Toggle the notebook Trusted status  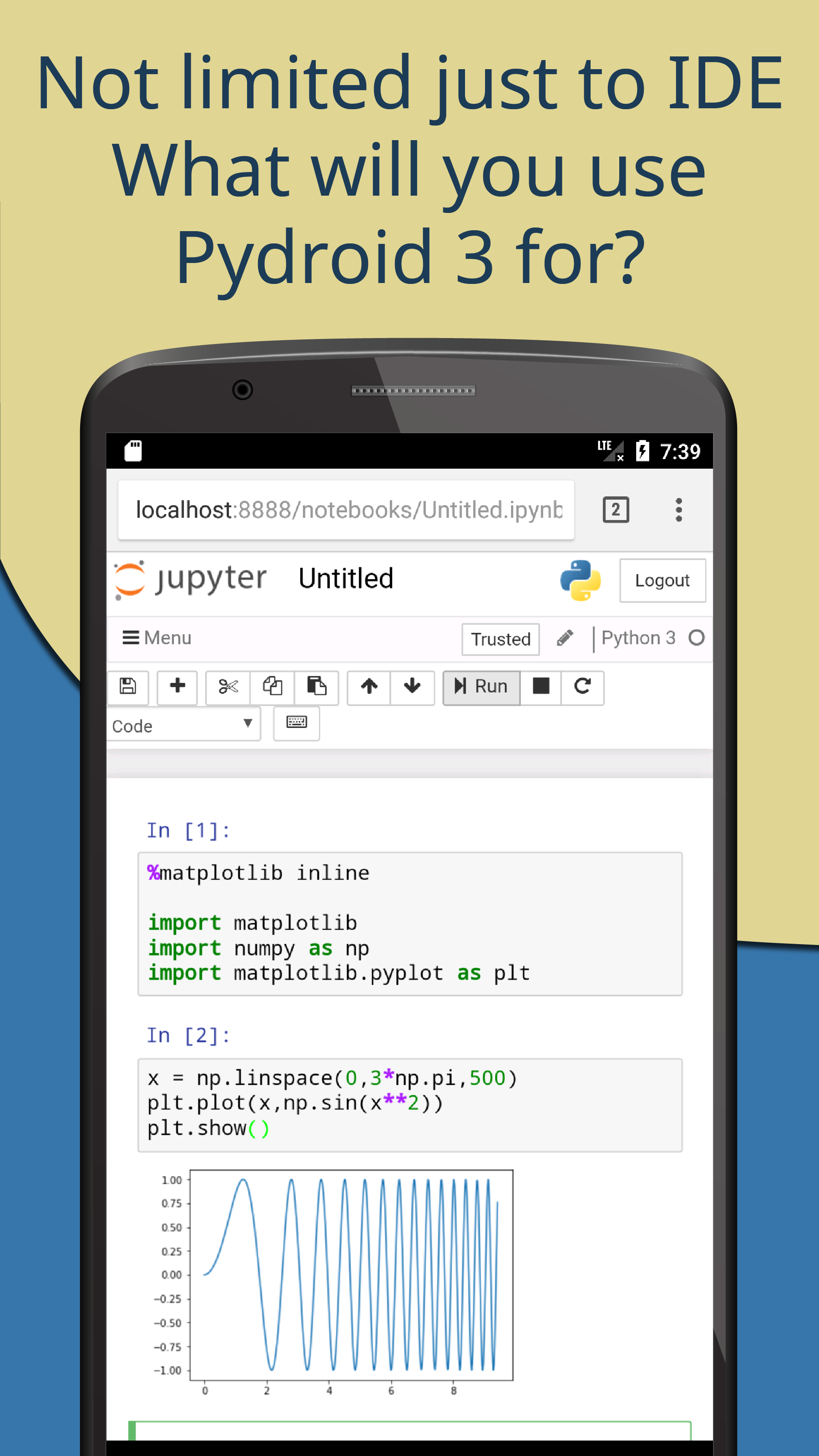click(x=500, y=639)
